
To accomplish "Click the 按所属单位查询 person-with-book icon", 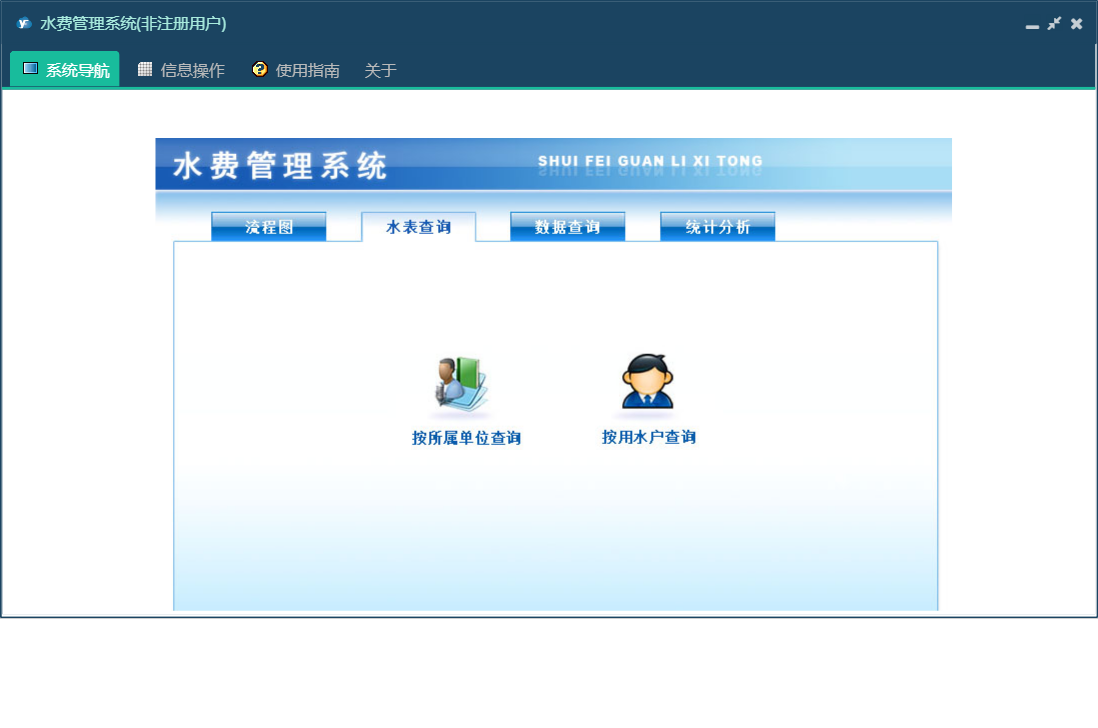I will [461, 385].
